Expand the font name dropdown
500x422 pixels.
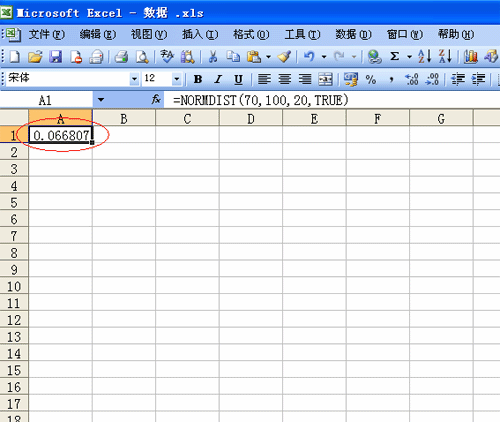[x=134, y=79]
